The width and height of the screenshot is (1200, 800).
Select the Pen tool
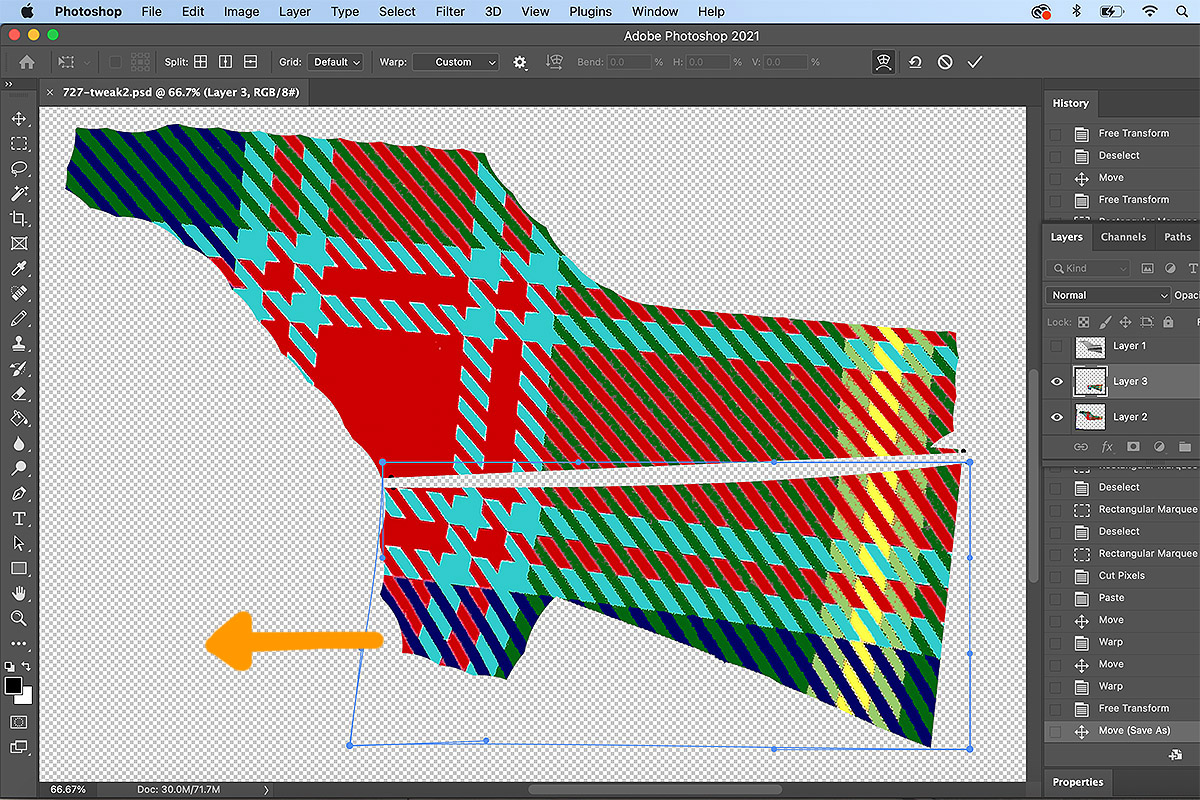coord(19,494)
